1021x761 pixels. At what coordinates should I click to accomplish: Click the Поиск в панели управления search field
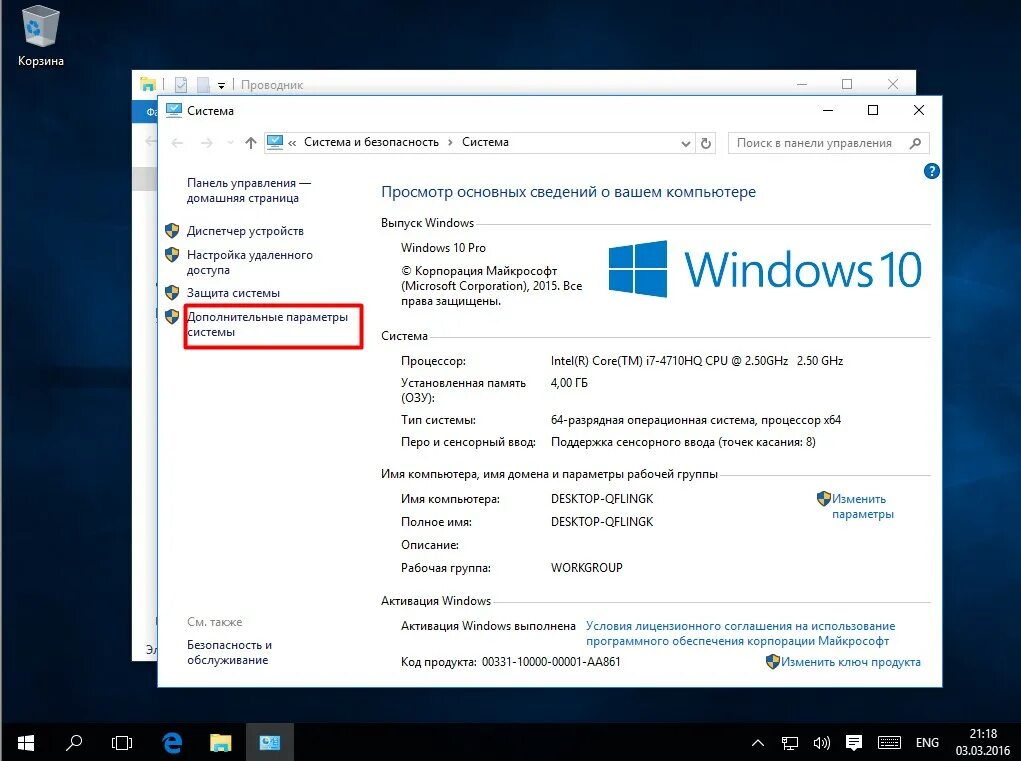coord(828,143)
